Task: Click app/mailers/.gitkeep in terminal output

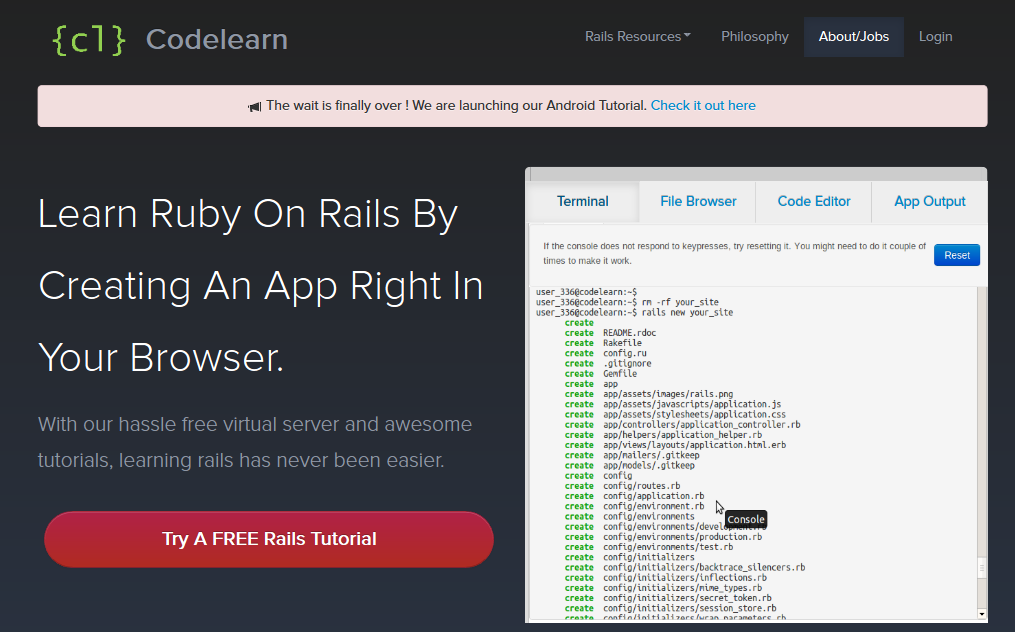Action: point(651,455)
